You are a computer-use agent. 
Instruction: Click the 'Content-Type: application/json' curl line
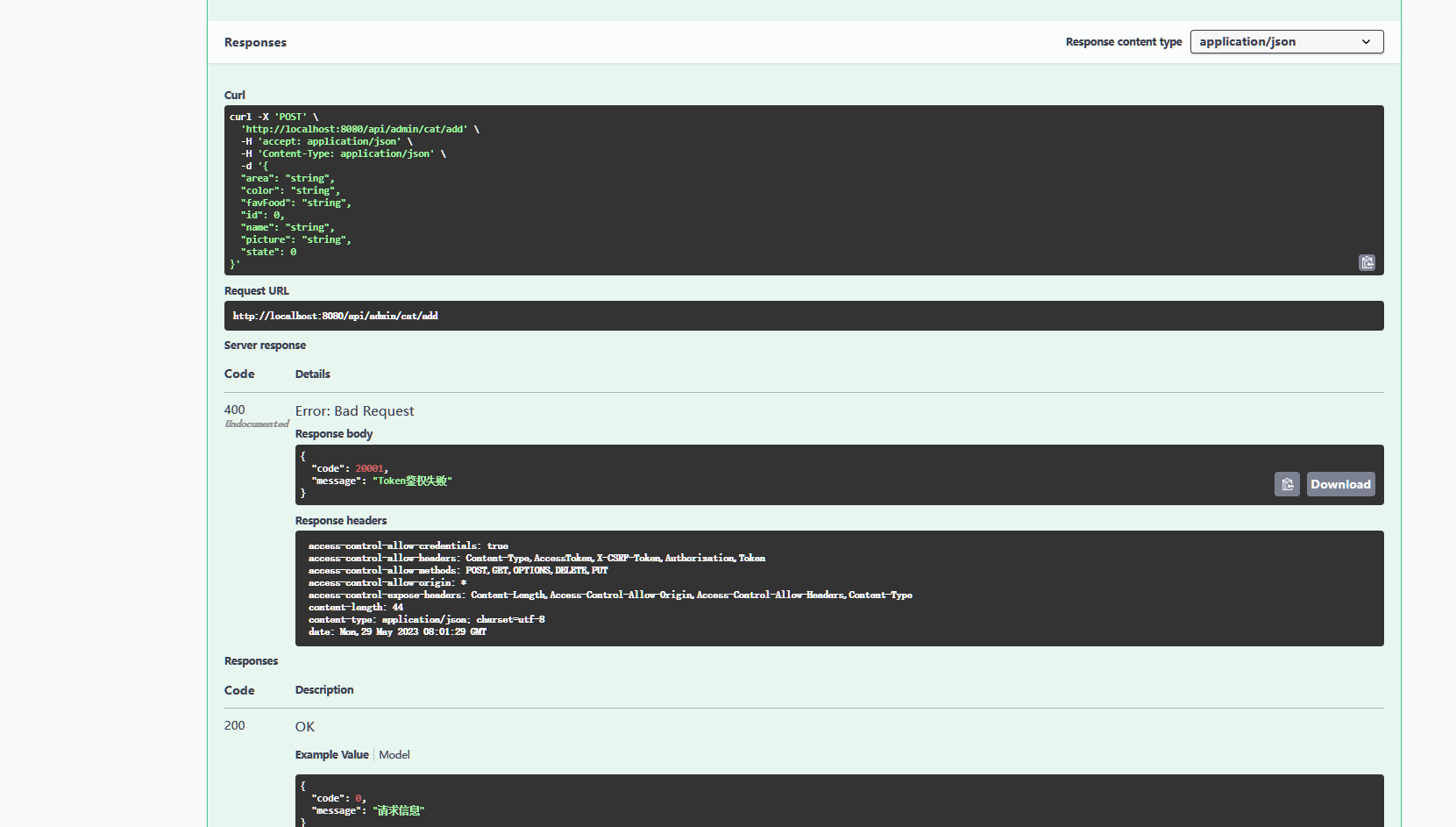344,153
